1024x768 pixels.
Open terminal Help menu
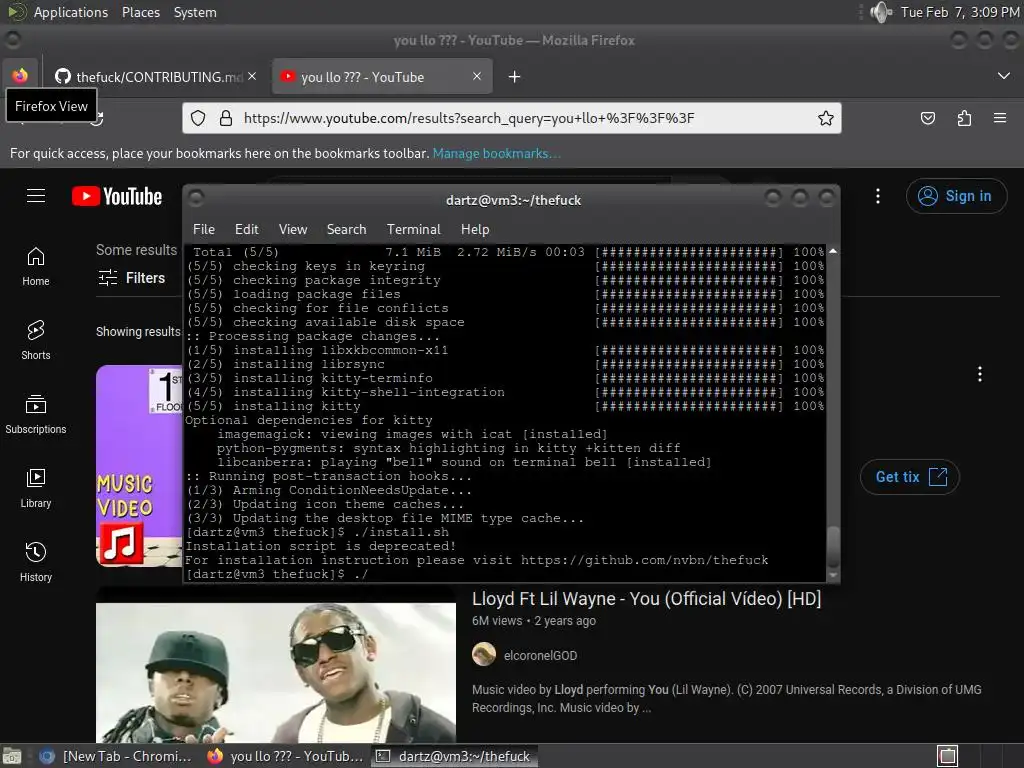(475, 229)
